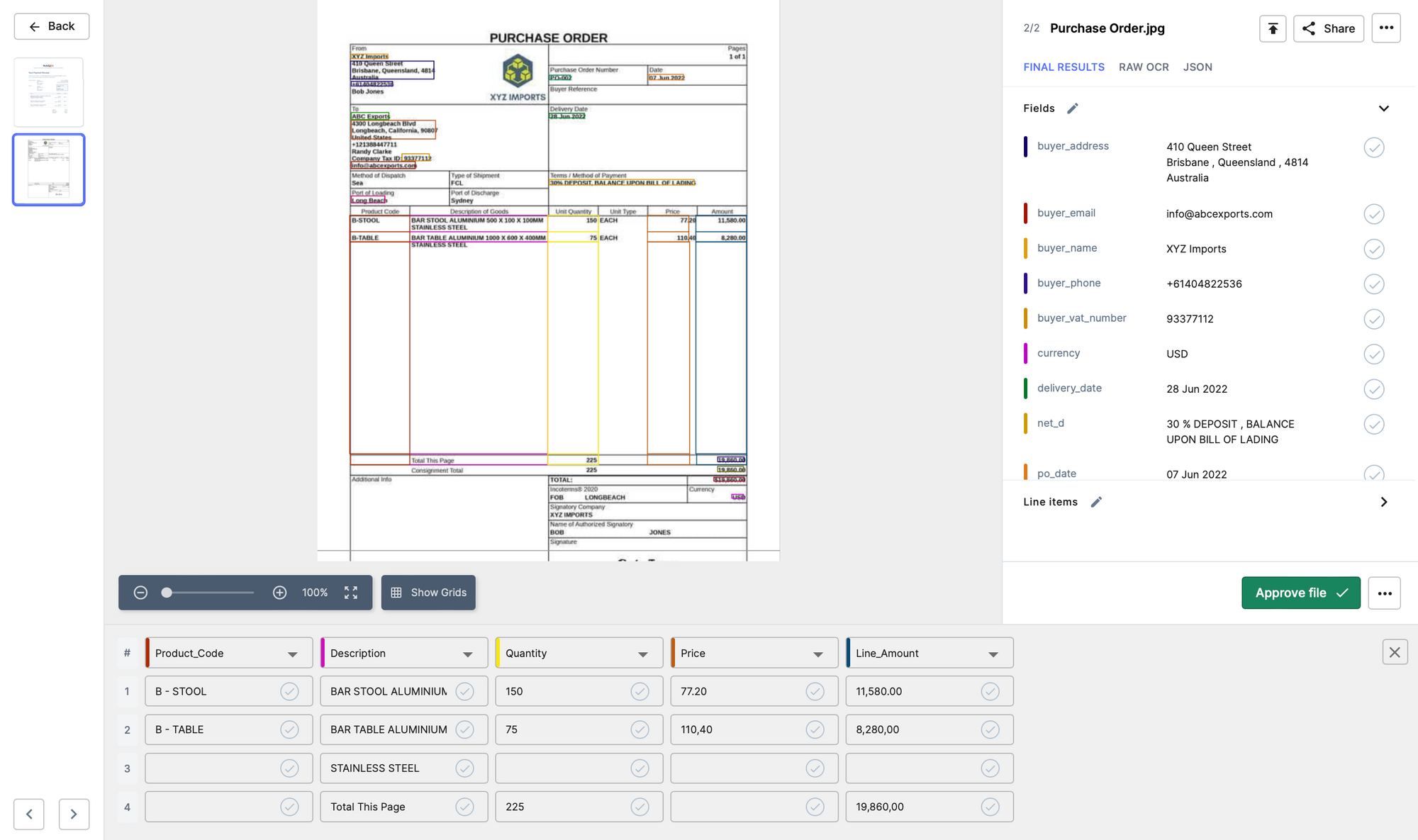Verify the buyer_email field checkmark

click(1373, 214)
